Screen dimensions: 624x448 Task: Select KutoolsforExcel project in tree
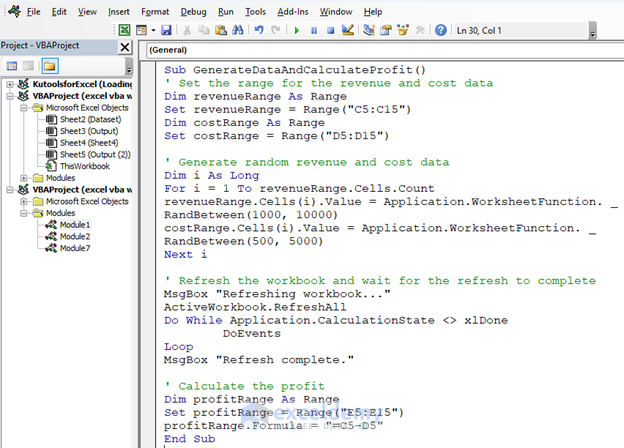[x=82, y=84]
